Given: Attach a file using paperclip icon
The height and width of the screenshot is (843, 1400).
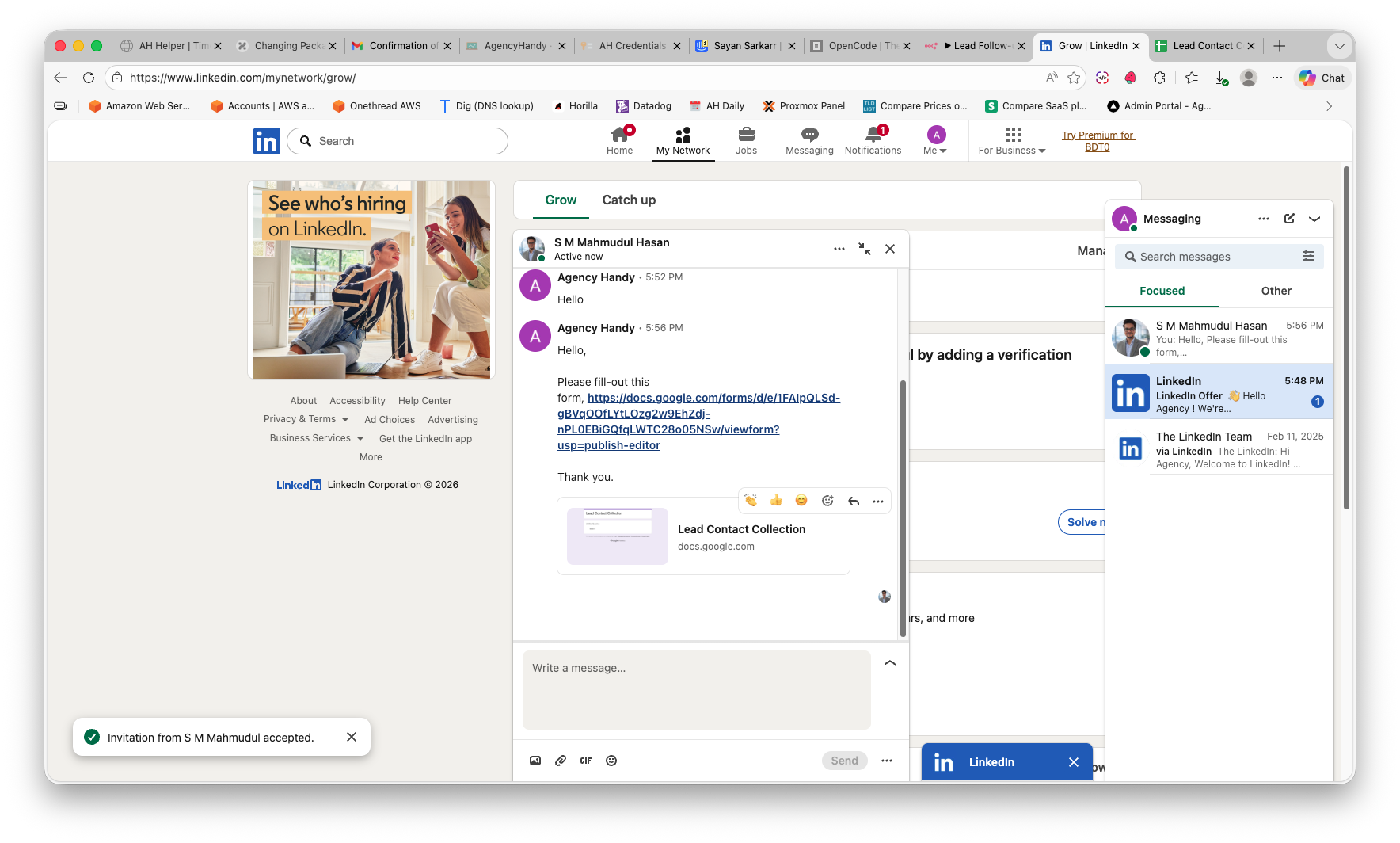Looking at the screenshot, I should pyautogui.click(x=561, y=761).
